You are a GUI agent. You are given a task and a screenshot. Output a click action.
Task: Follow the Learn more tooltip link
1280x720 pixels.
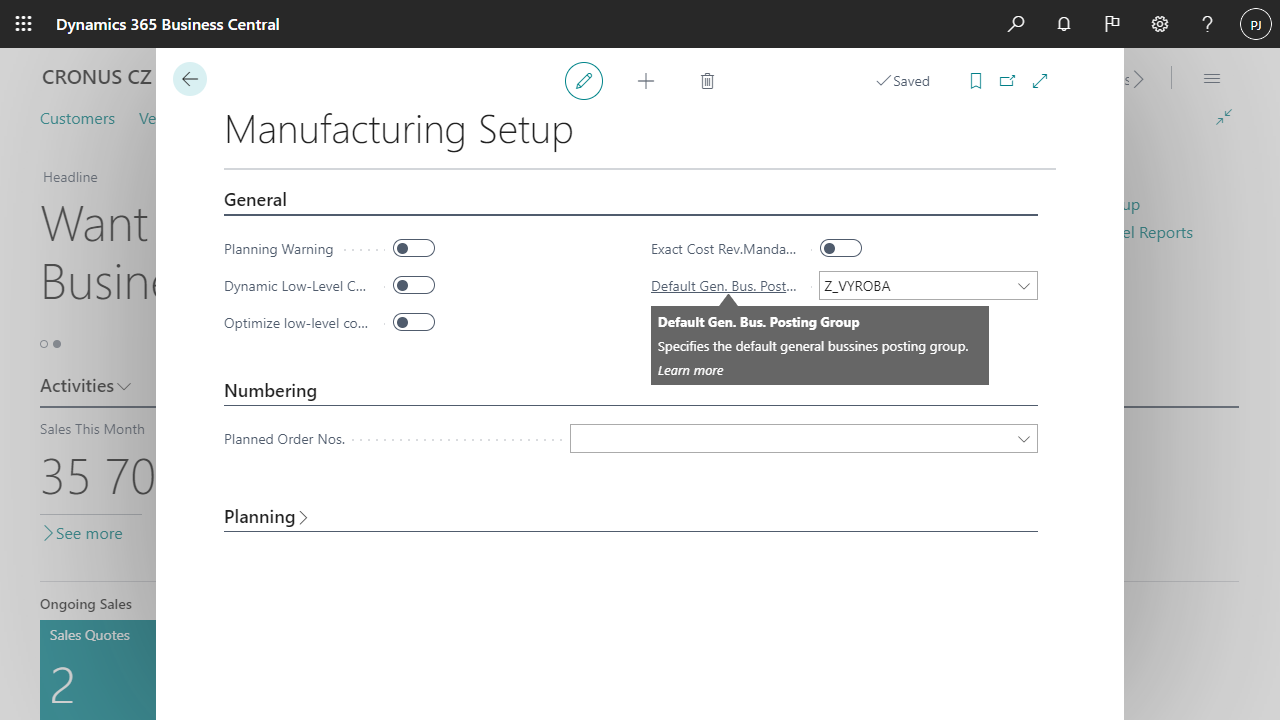coord(690,370)
